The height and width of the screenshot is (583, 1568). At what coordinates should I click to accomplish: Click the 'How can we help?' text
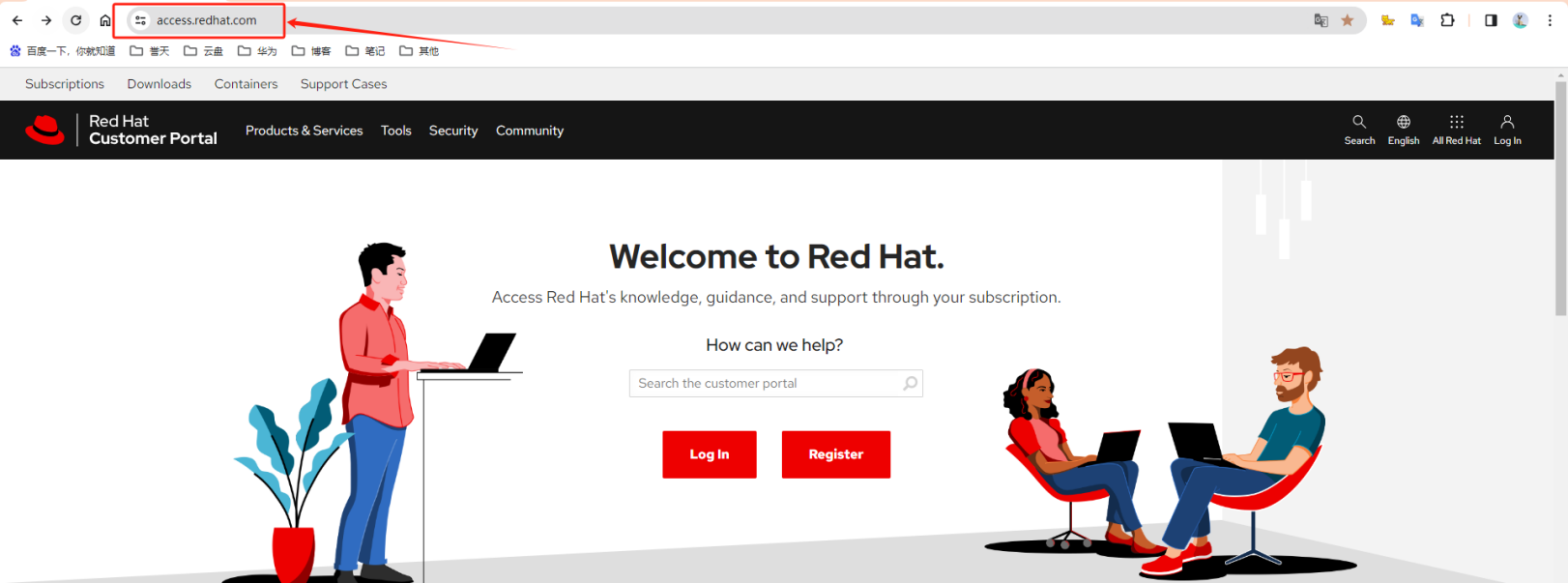774,345
